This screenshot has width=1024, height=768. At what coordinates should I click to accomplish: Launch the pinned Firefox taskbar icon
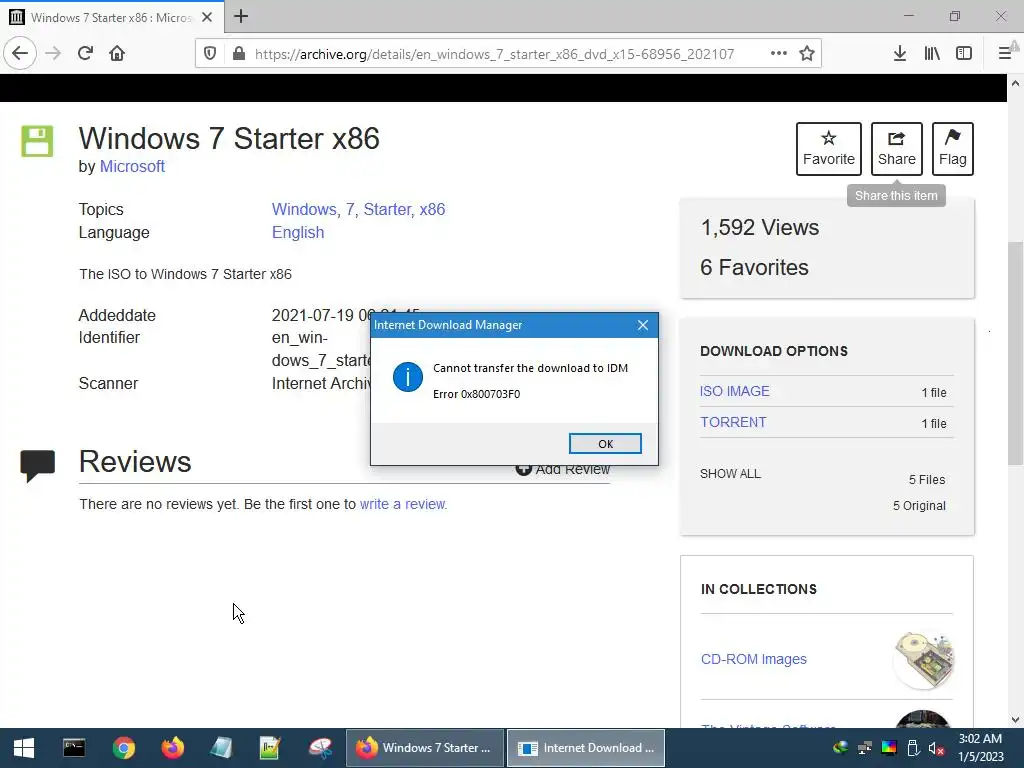172,748
